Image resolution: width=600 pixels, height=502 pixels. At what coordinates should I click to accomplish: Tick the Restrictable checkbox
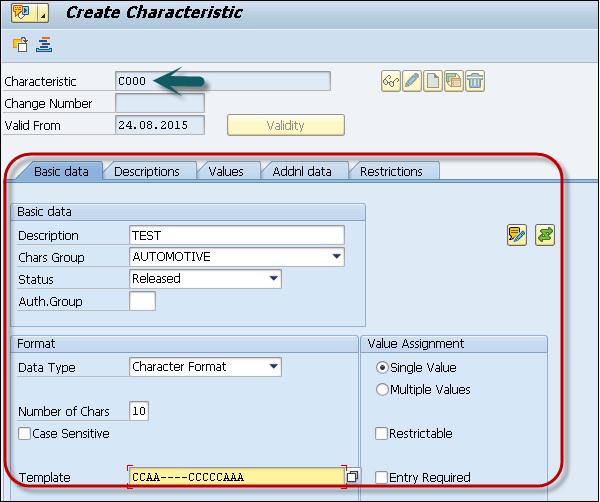point(381,434)
